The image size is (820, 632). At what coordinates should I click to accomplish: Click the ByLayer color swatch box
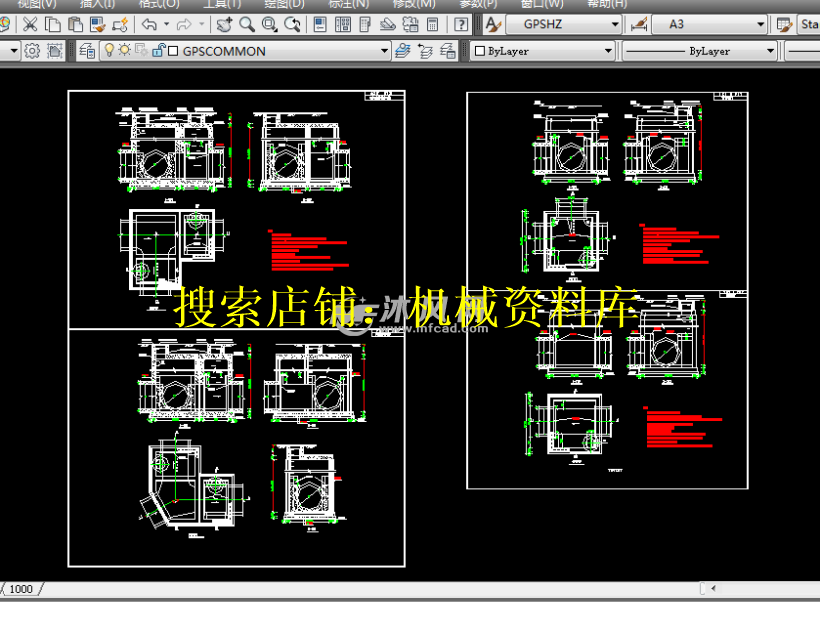(x=480, y=51)
